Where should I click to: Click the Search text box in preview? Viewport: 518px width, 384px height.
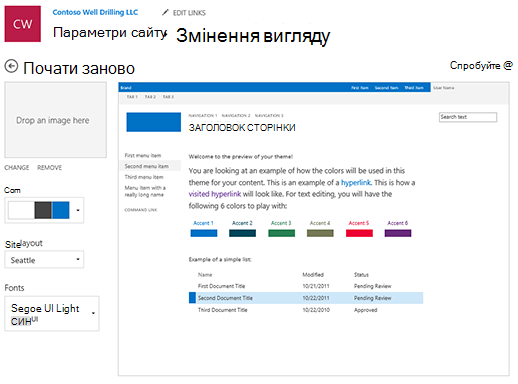pos(468,117)
